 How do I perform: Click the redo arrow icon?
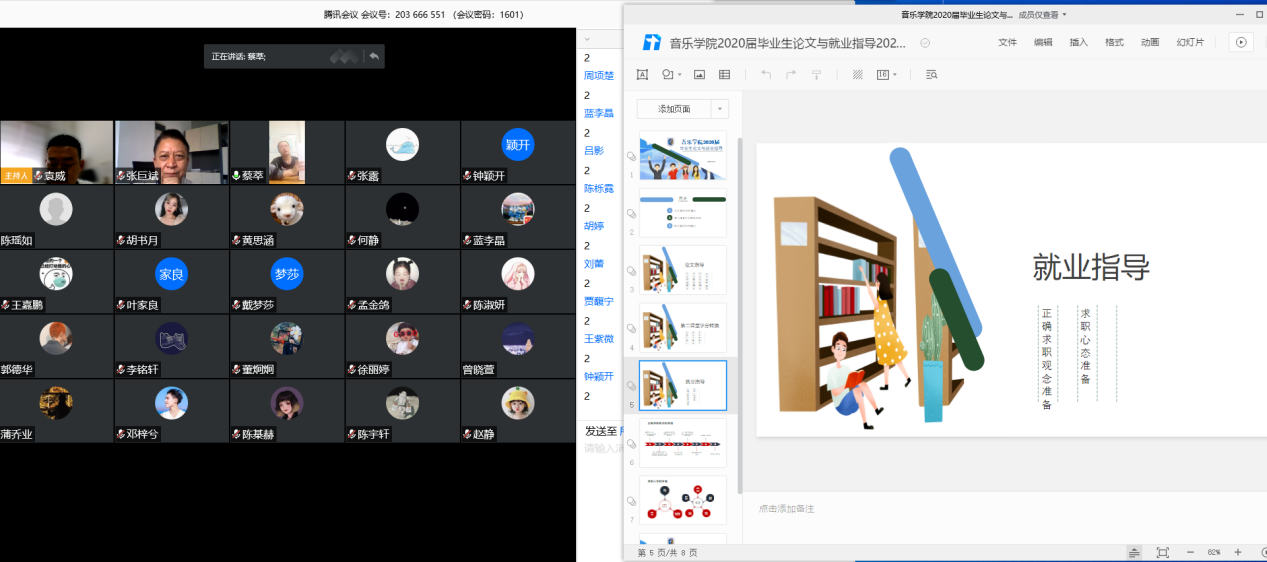pyautogui.click(x=791, y=75)
